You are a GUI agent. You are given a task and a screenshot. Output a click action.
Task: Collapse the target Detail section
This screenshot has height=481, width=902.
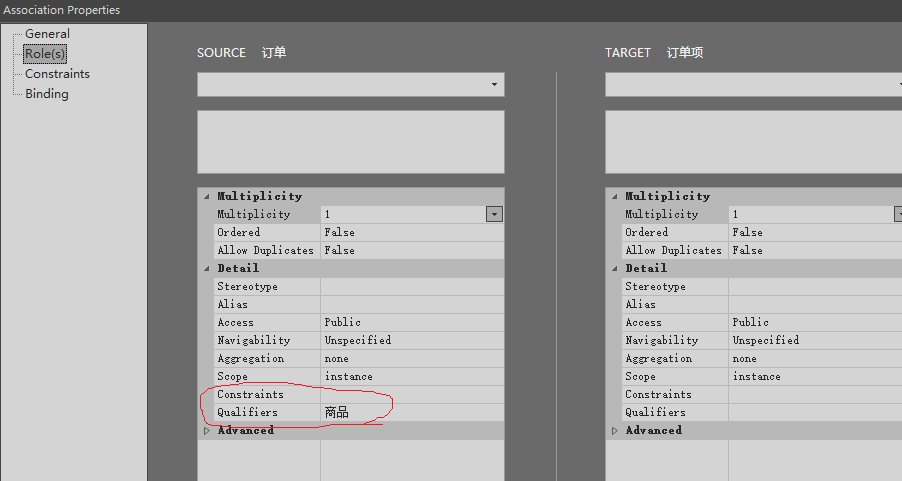pyautogui.click(x=615, y=269)
